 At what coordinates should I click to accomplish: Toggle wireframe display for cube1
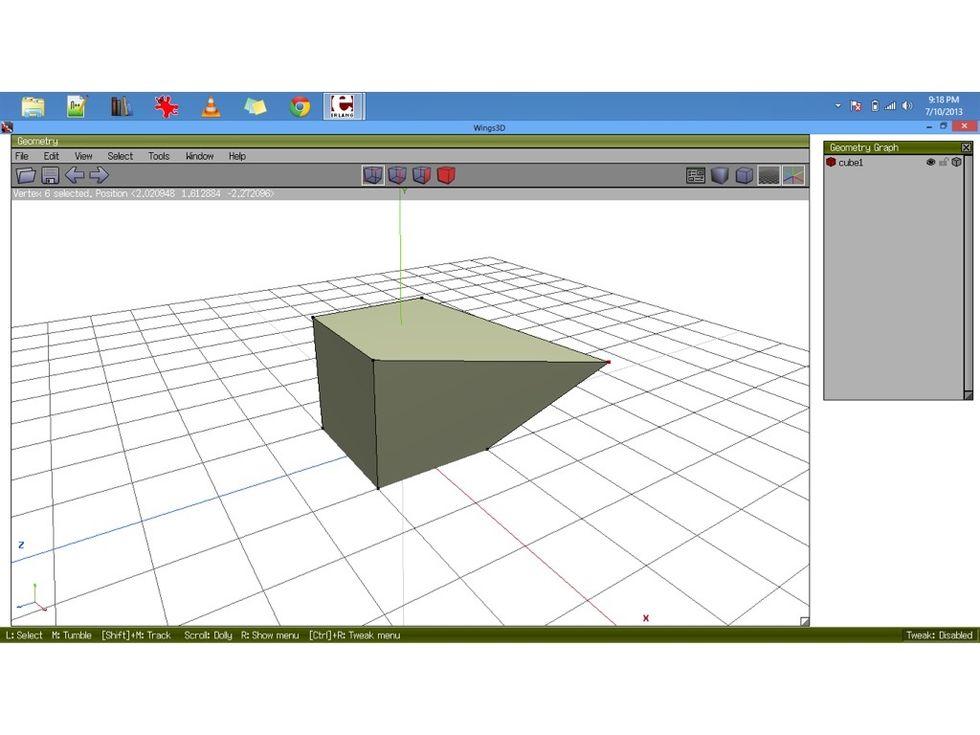pyautogui.click(x=956, y=161)
